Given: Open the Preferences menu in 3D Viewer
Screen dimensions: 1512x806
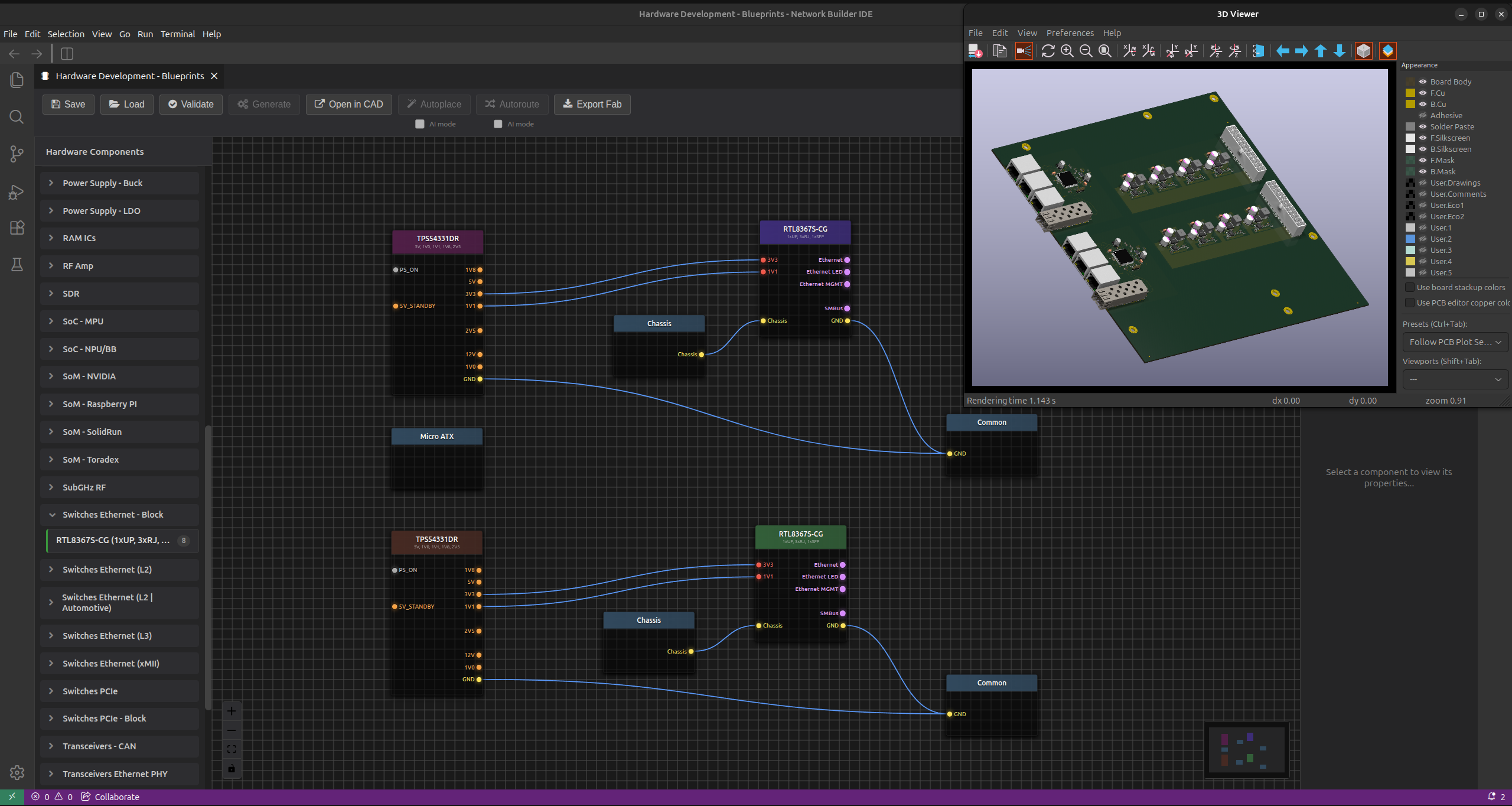Looking at the screenshot, I should pyautogui.click(x=1069, y=32).
